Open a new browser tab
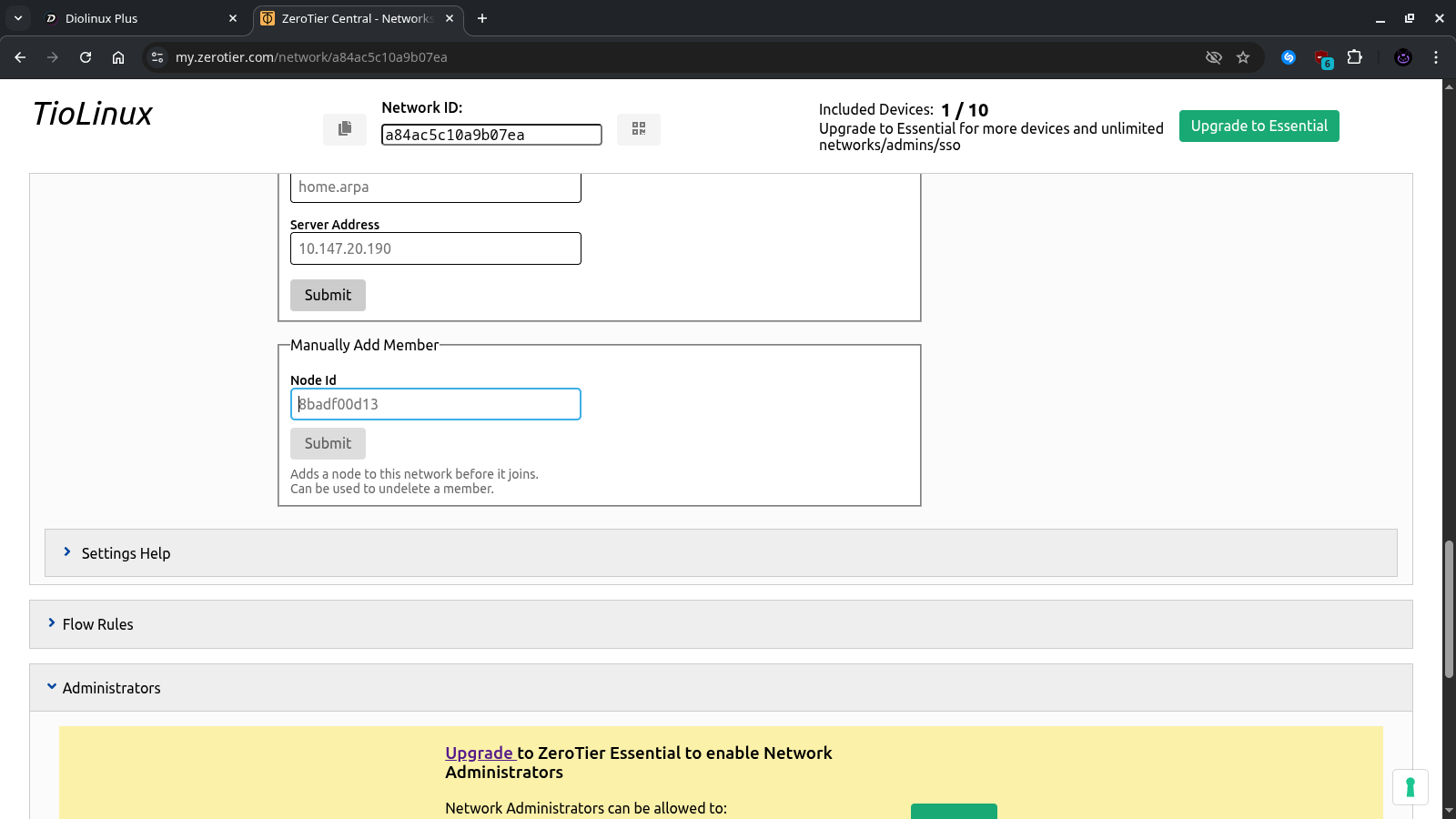The height and width of the screenshot is (819, 1456). click(x=482, y=18)
